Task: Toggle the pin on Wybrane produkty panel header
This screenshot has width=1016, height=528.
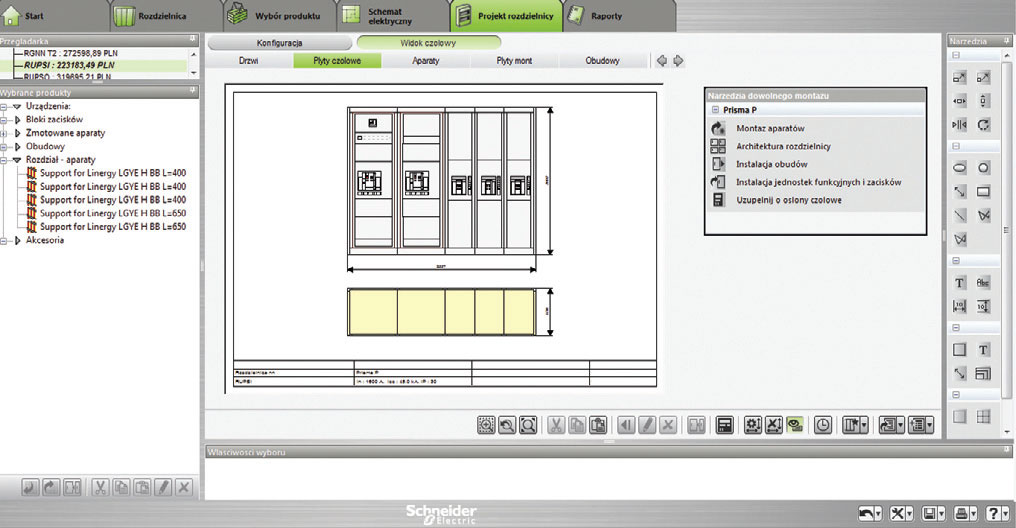Action: coord(192,92)
